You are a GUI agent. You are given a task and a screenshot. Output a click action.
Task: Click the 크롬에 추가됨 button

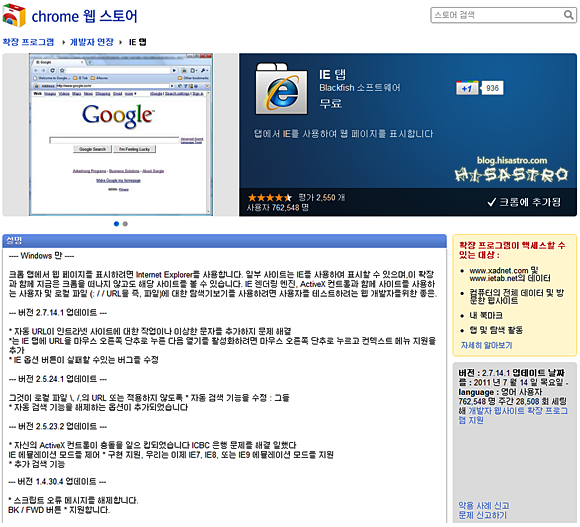coord(524,202)
